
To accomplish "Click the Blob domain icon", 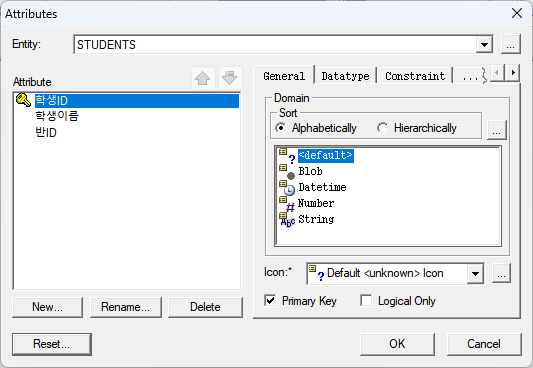I will point(287,172).
